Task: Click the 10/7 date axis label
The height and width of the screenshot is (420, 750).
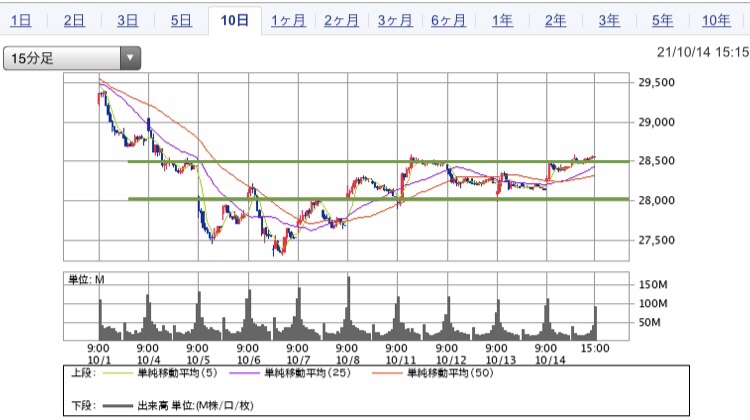Action: (x=298, y=360)
